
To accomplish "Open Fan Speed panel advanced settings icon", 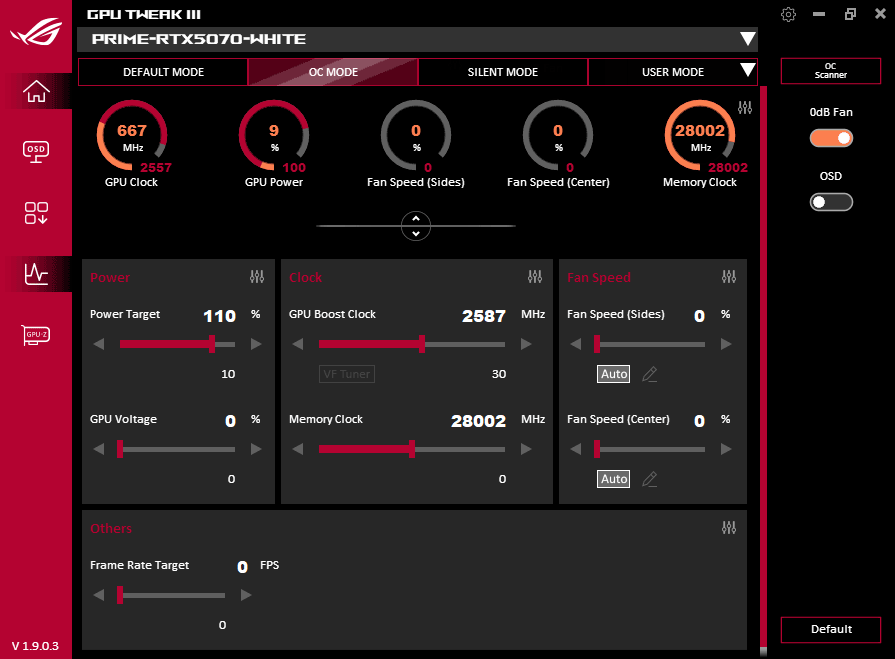I will click(x=728, y=277).
